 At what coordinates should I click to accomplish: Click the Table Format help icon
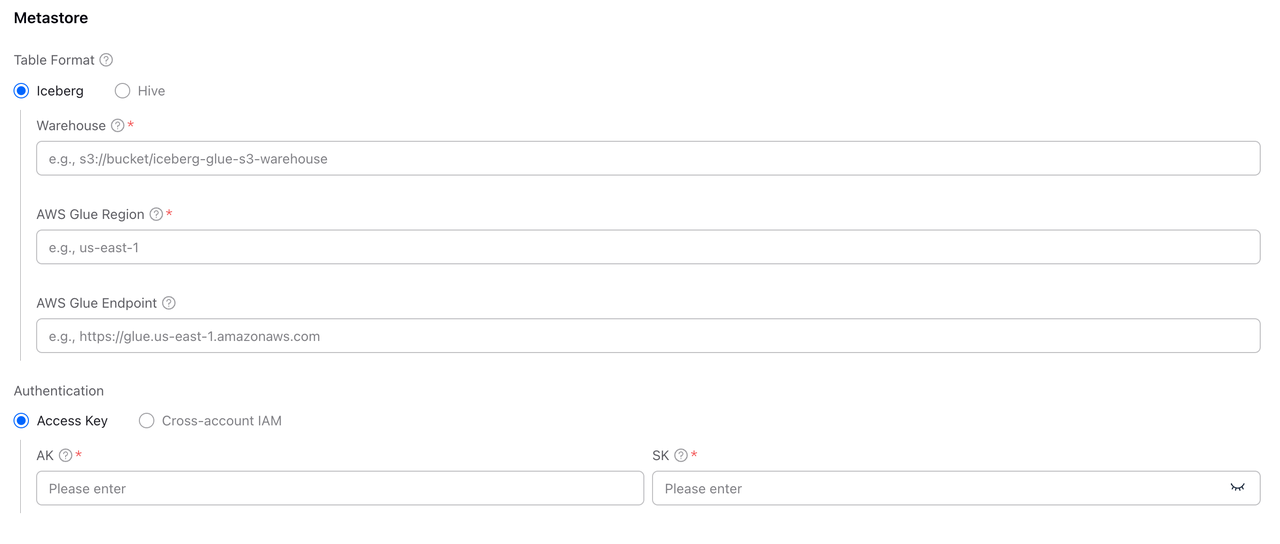106,60
